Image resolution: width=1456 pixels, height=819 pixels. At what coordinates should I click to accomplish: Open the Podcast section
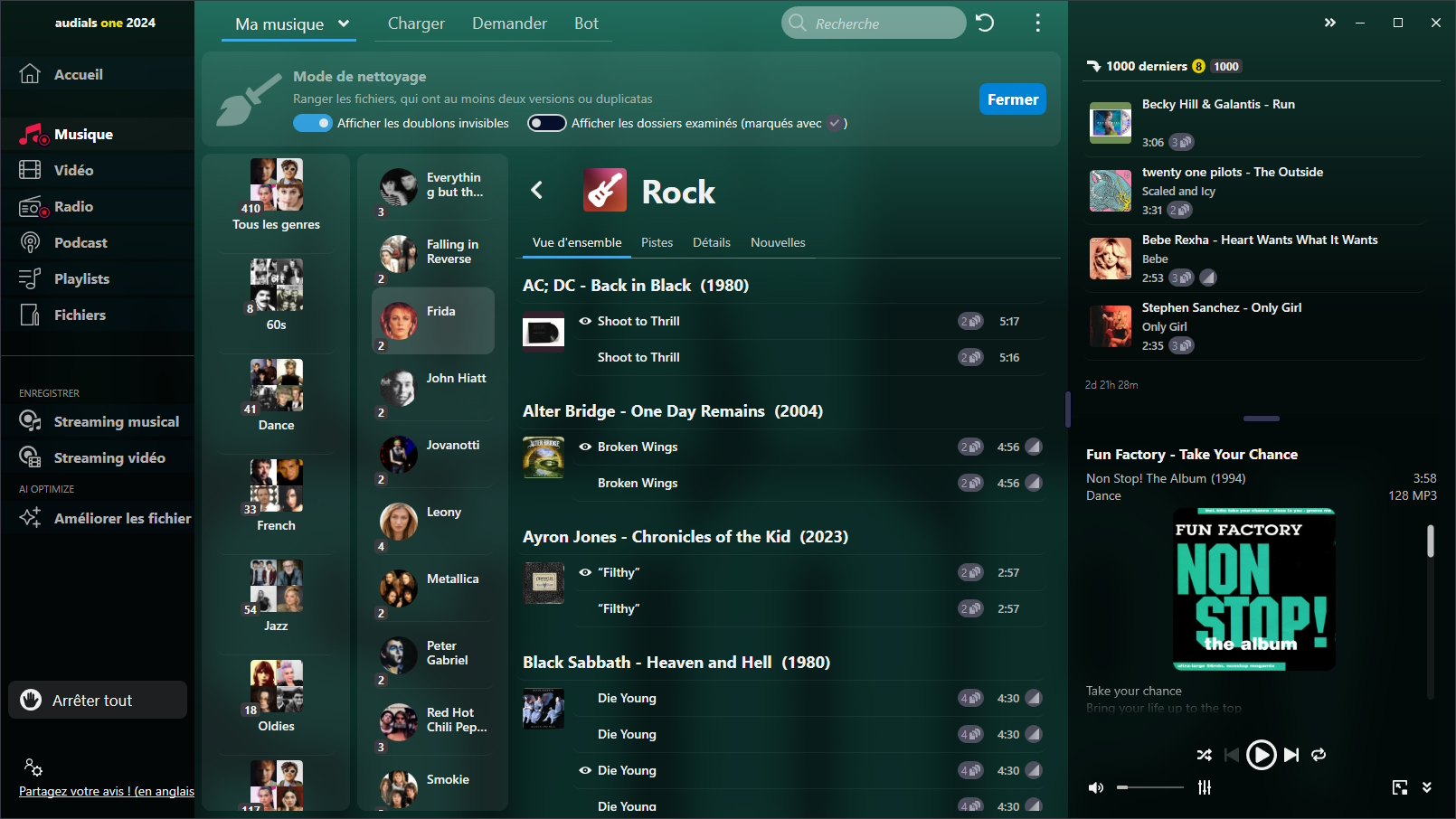tap(97, 242)
